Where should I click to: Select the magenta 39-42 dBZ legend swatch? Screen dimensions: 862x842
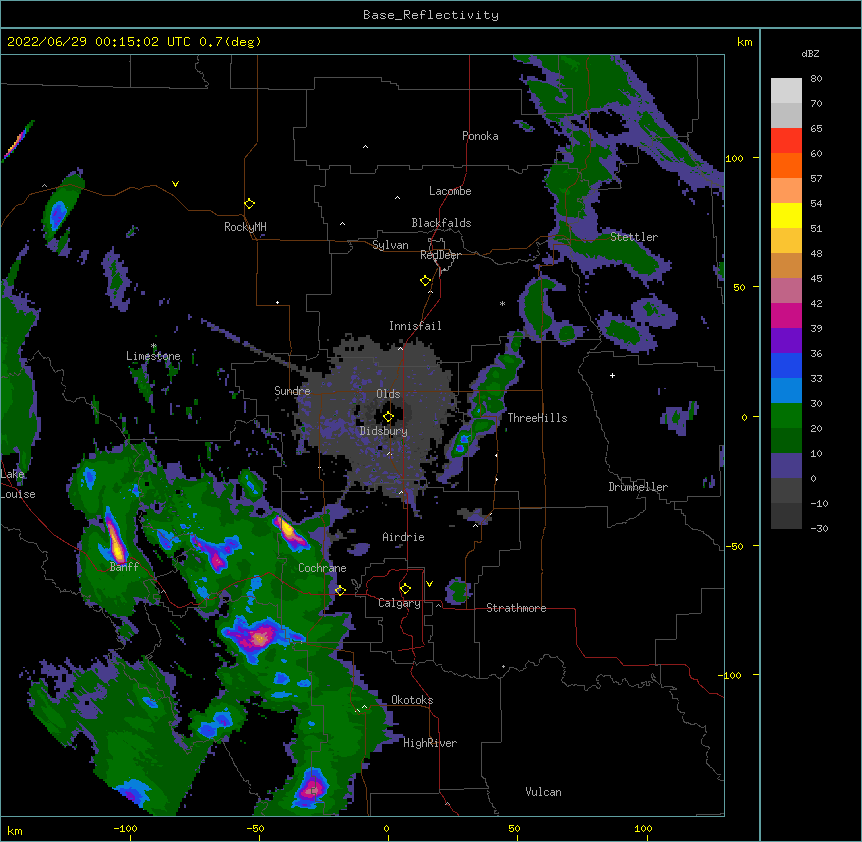[786, 315]
